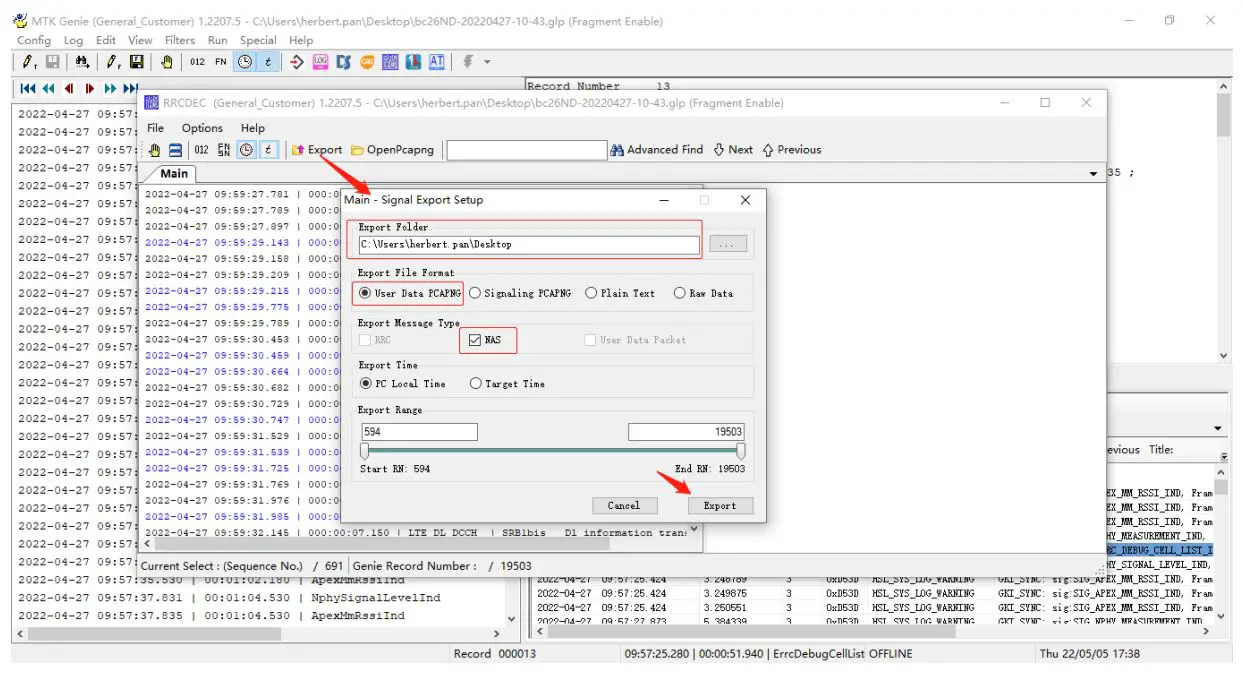The image size is (1243, 674).
Task: Click the blue CS icon in Genie toolbar
Action: click(344, 62)
